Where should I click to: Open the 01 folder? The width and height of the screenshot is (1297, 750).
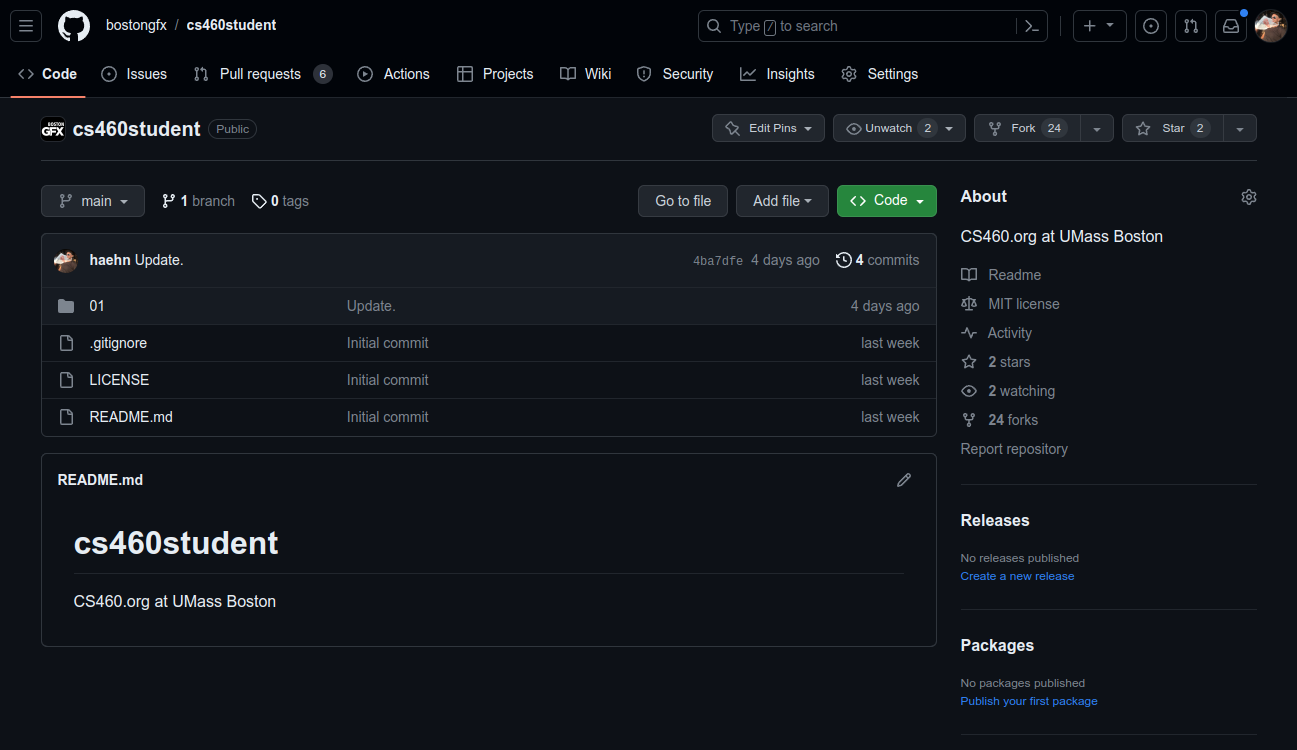[97, 306]
